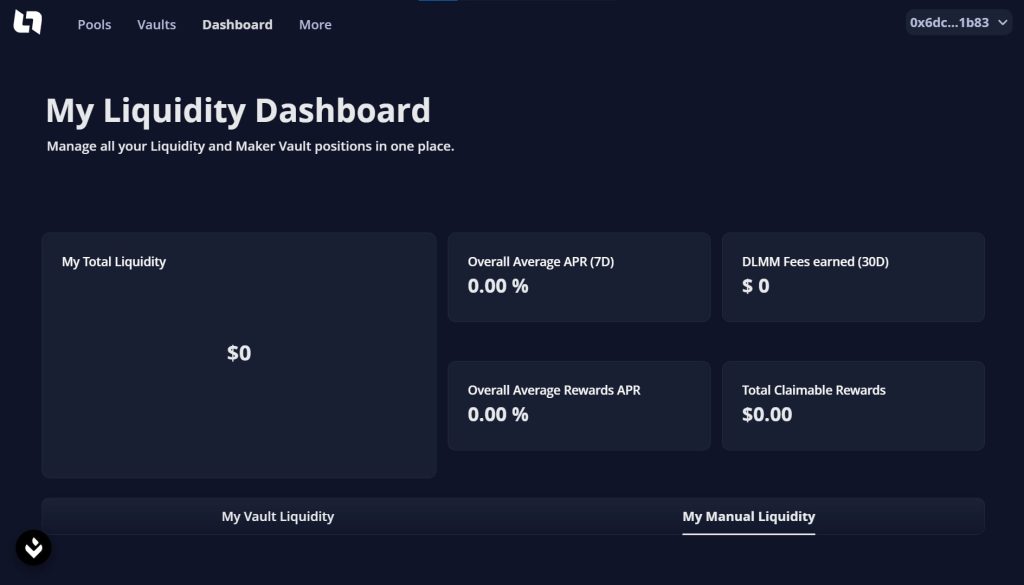Switch to the My Vault Liquidity tab

tap(277, 516)
